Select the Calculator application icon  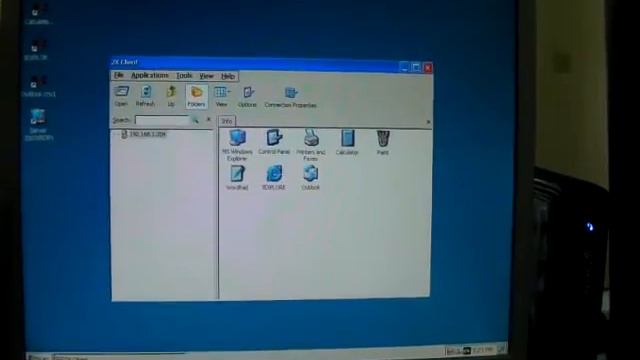click(347, 142)
